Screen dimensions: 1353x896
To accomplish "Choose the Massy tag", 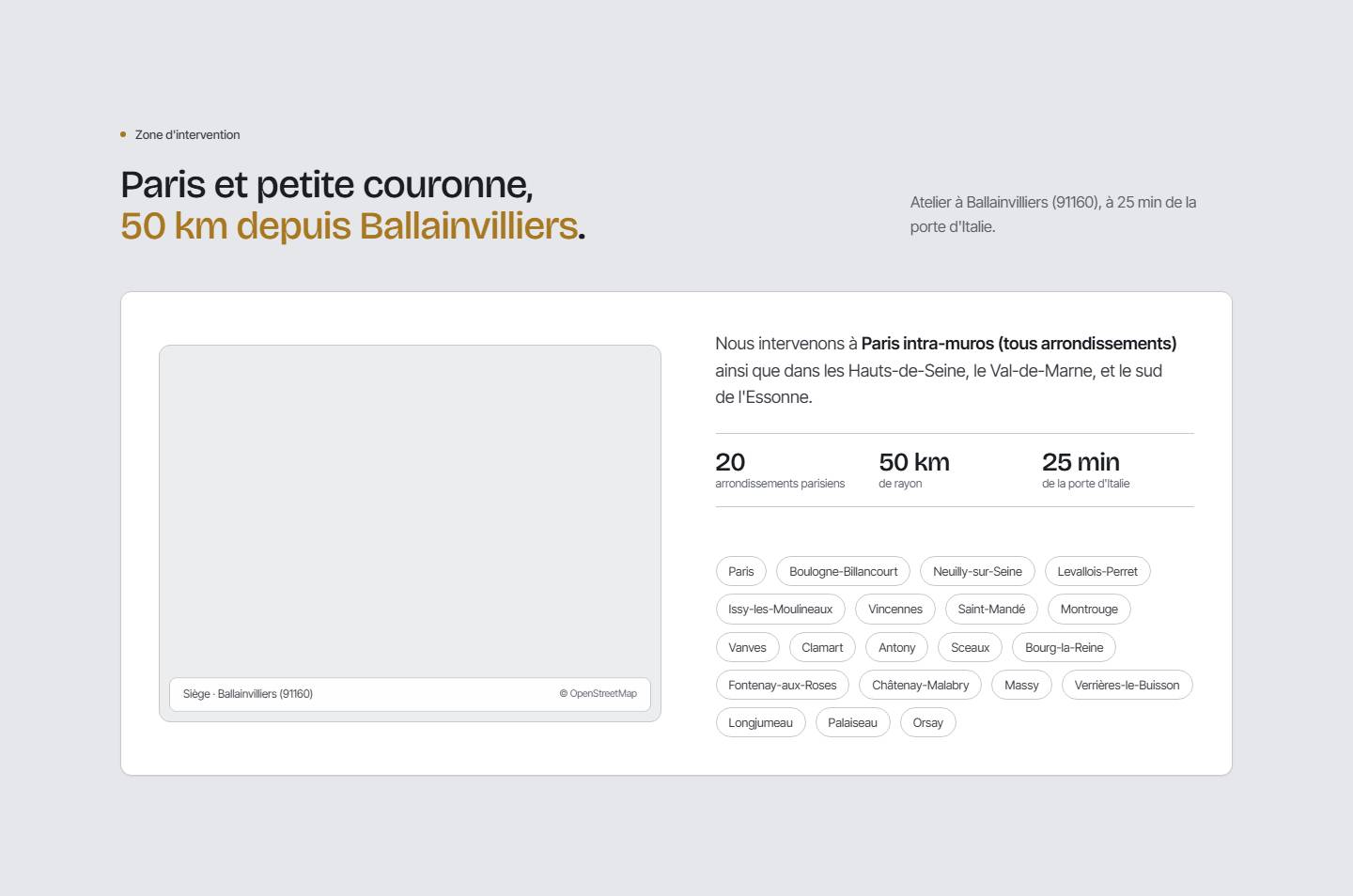I will pyautogui.click(x=1021, y=685).
